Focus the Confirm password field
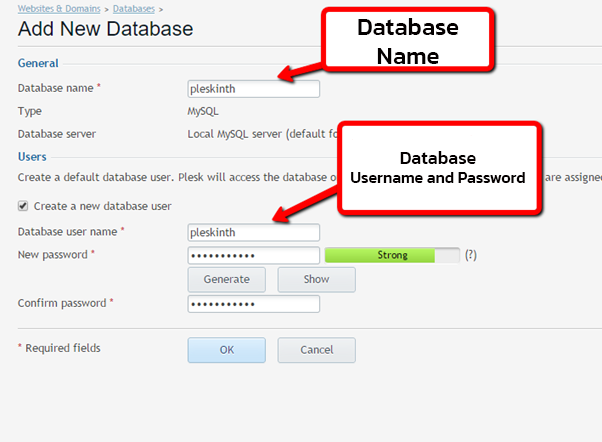Image resolution: width=602 pixels, height=442 pixels. [x=253, y=303]
